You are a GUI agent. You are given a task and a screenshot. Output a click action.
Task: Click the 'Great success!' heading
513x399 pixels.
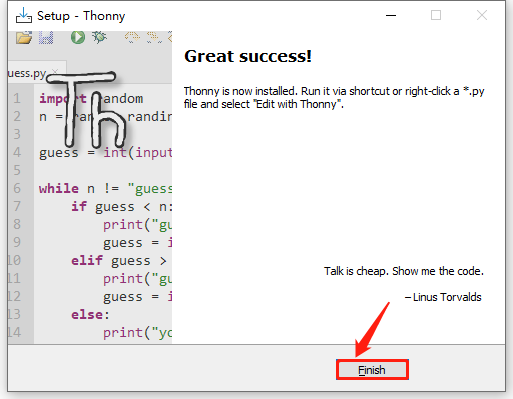248,56
